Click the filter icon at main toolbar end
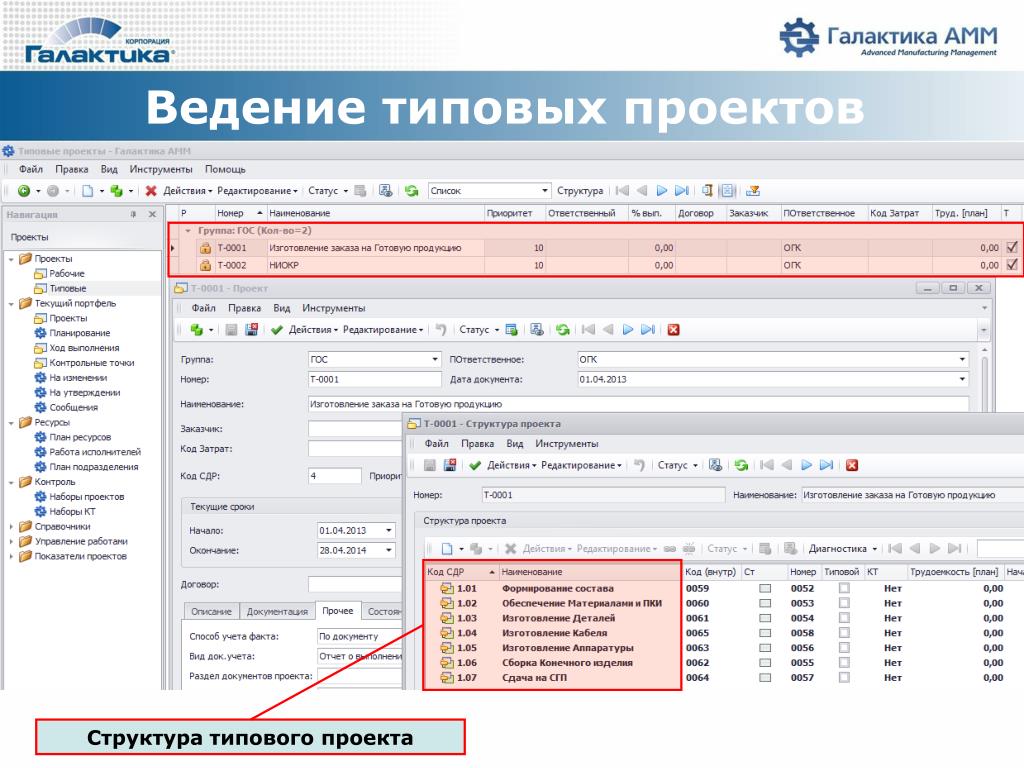1024x768 pixels. tap(753, 191)
